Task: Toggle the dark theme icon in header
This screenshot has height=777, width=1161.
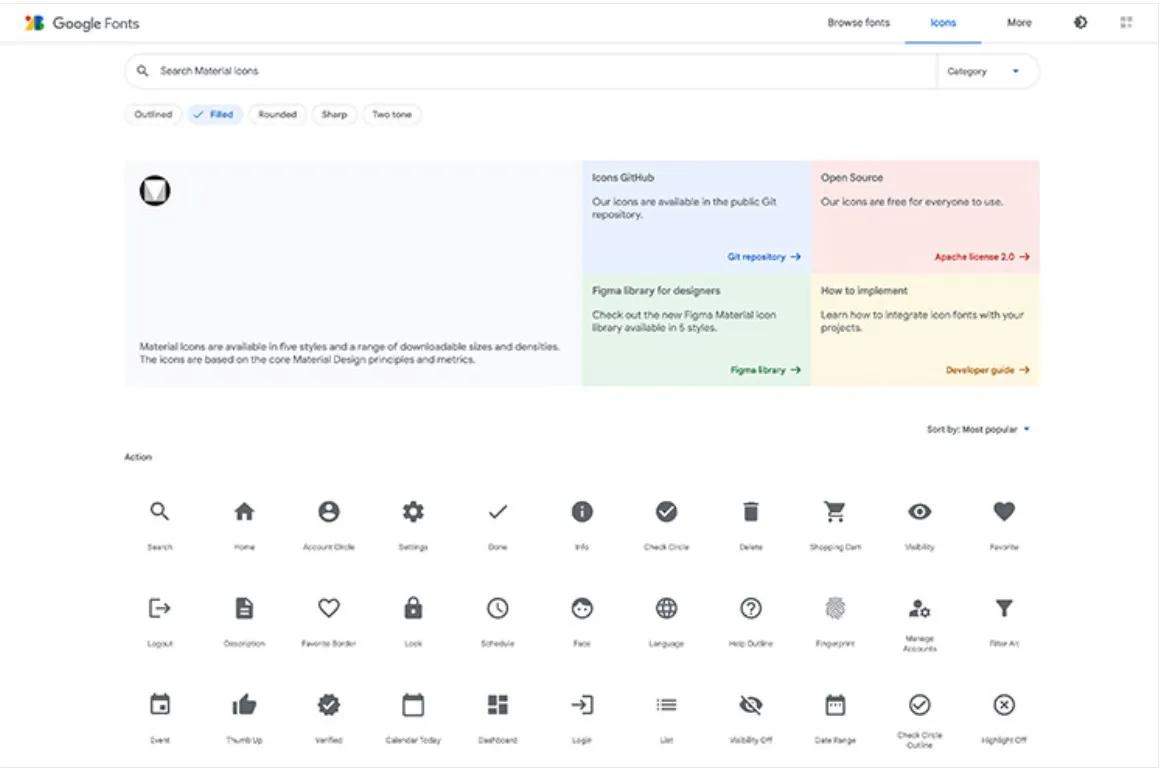Action: click(x=1081, y=22)
